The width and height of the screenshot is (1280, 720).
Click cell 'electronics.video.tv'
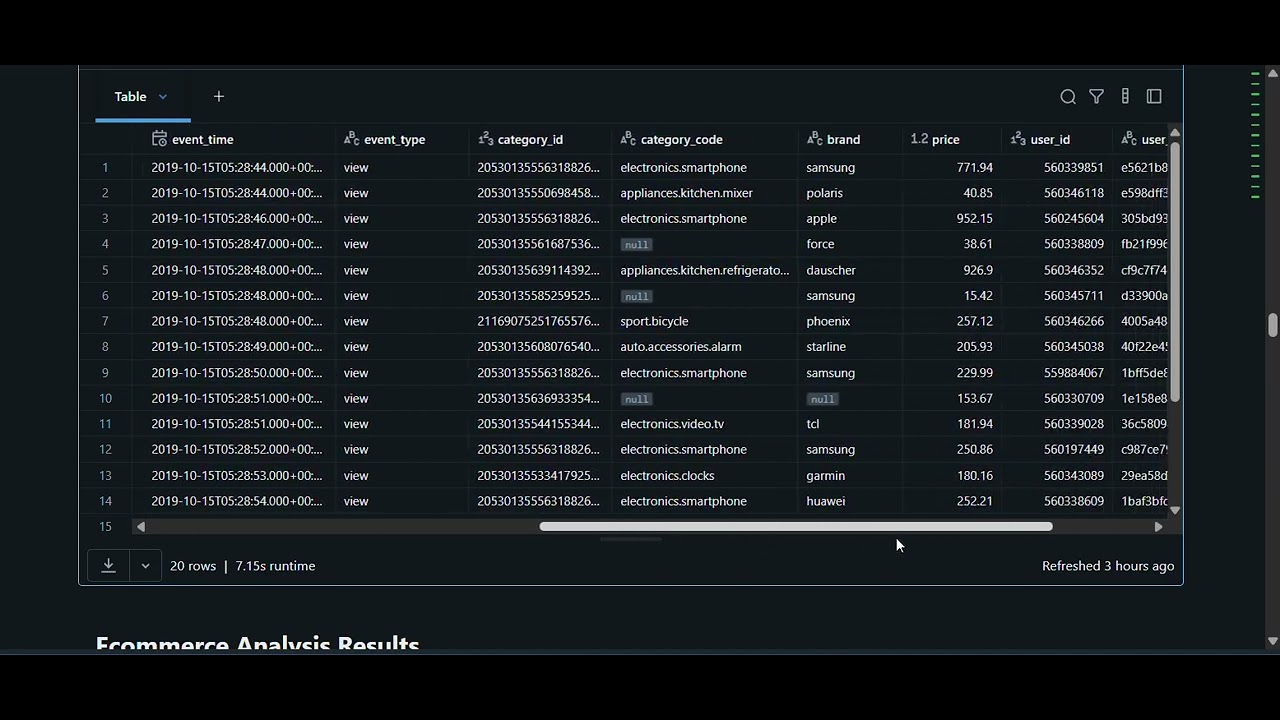(x=672, y=424)
